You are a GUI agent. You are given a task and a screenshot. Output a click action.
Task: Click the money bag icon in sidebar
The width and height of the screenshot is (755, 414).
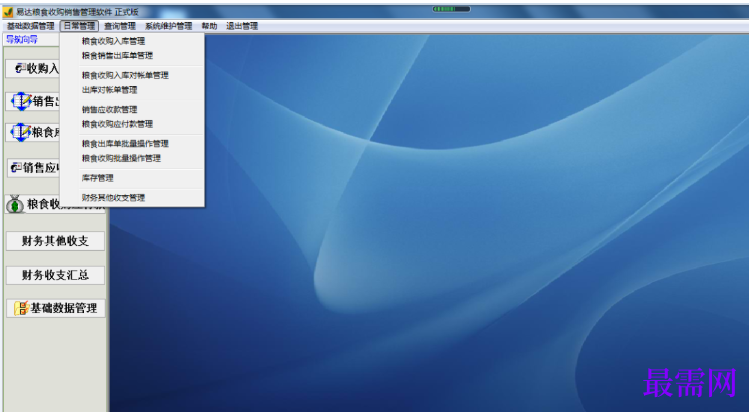[15, 204]
